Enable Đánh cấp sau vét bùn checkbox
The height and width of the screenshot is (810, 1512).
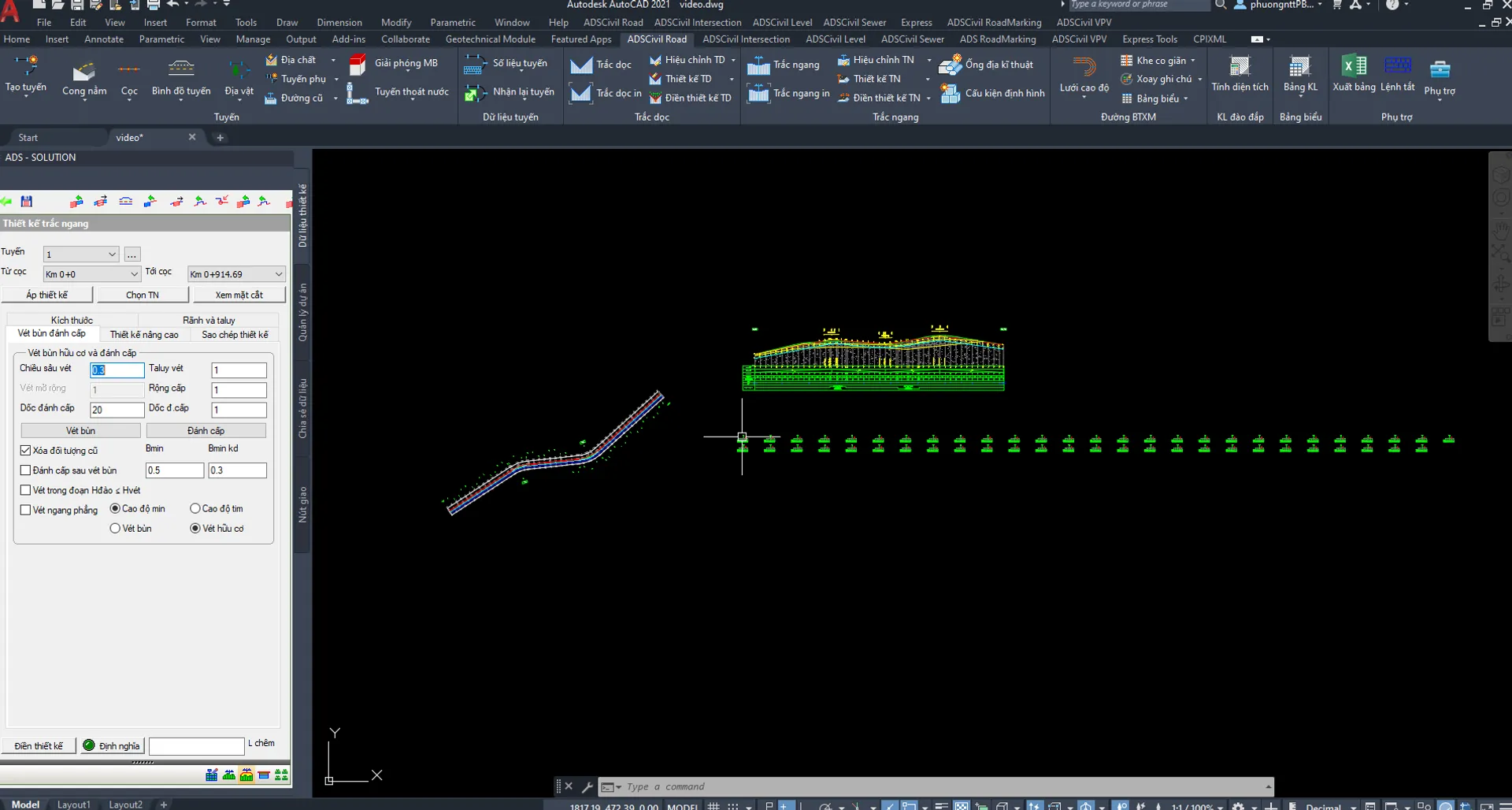[x=25, y=470]
